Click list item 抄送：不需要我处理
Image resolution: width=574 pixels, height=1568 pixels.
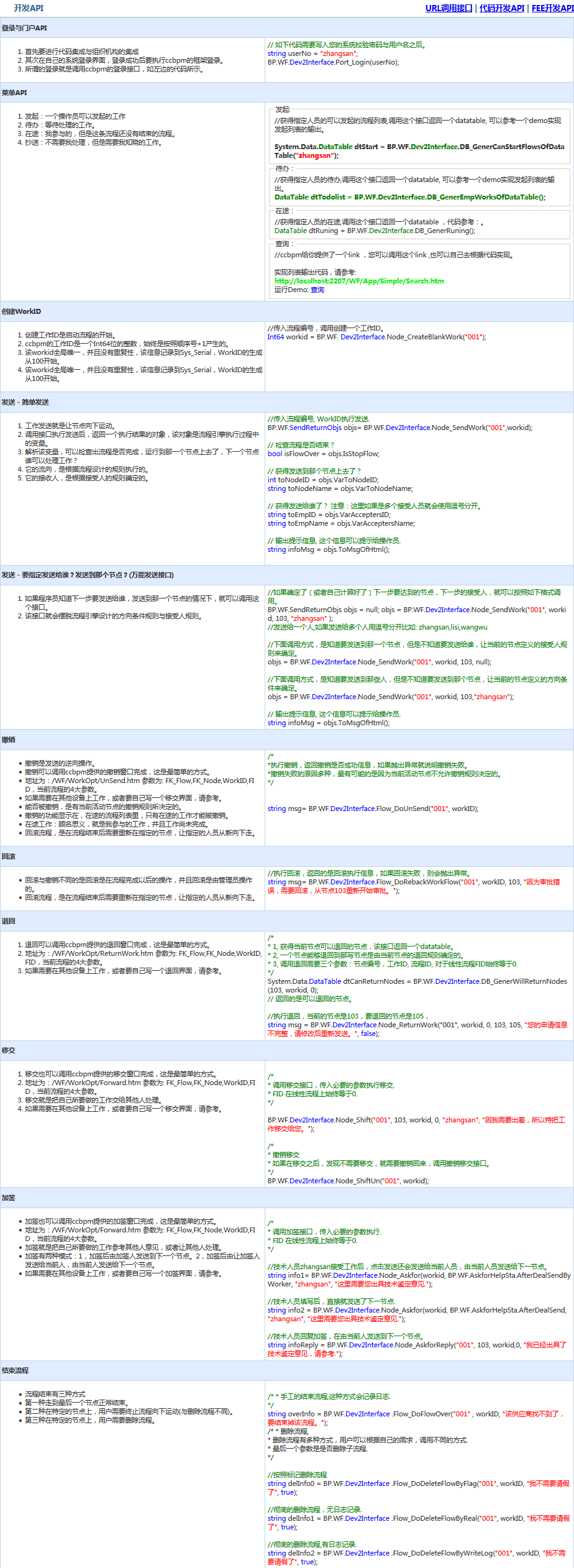tap(94, 142)
